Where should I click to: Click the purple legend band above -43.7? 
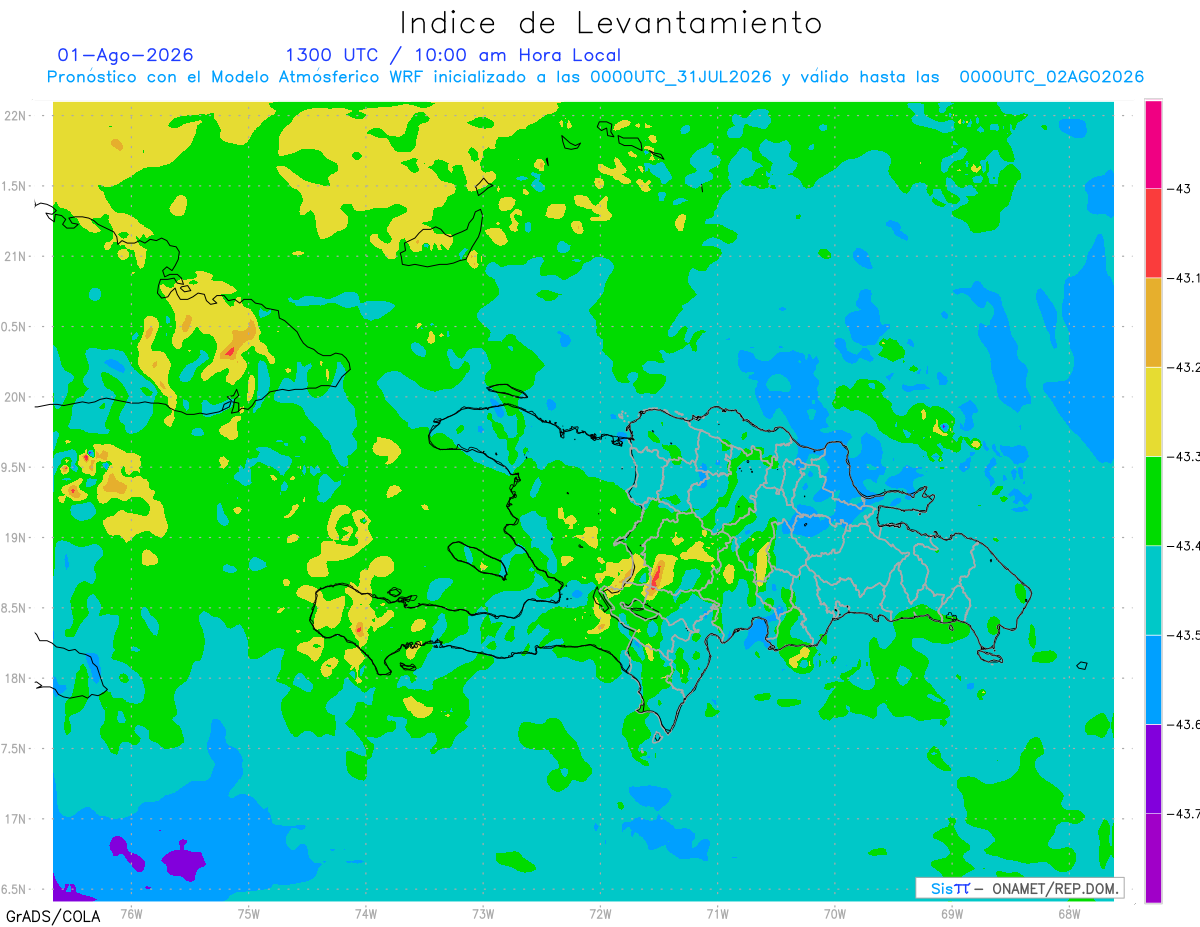pyautogui.click(x=1153, y=768)
